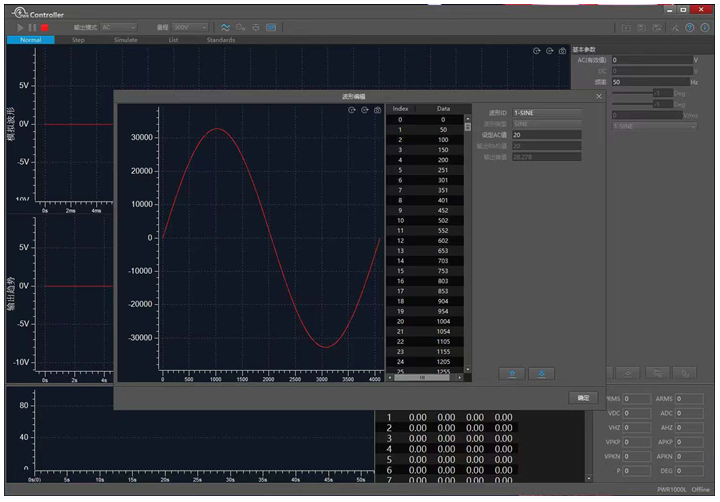The image size is (720, 502).
Task: Click the data table vertical scrollbar thumb
Action: [x=467, y=127]
